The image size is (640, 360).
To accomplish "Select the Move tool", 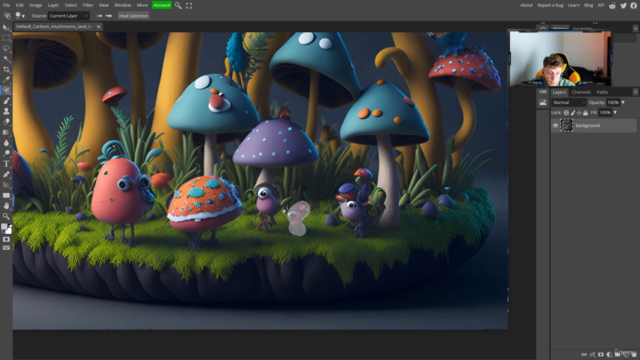I will (6, 28).
